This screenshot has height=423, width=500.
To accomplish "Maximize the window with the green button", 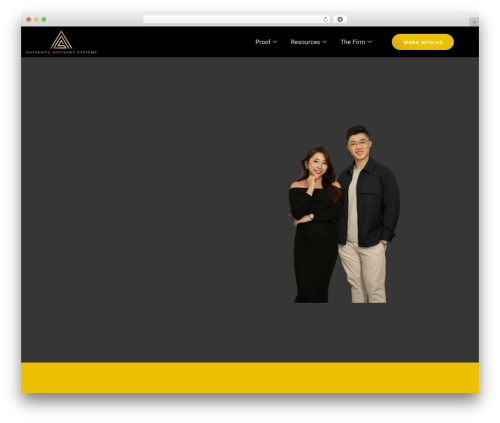I will (x=44, y=19).
